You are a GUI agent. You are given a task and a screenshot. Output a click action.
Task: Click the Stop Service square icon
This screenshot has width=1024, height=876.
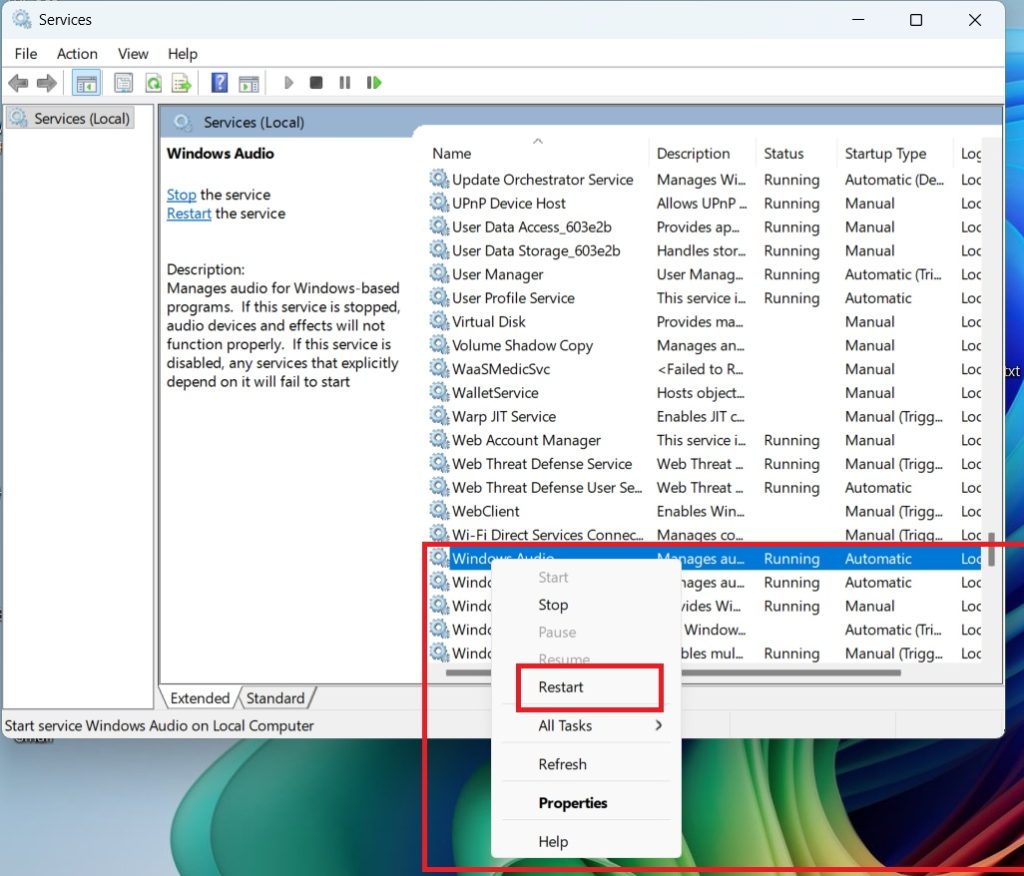[316, 83]
